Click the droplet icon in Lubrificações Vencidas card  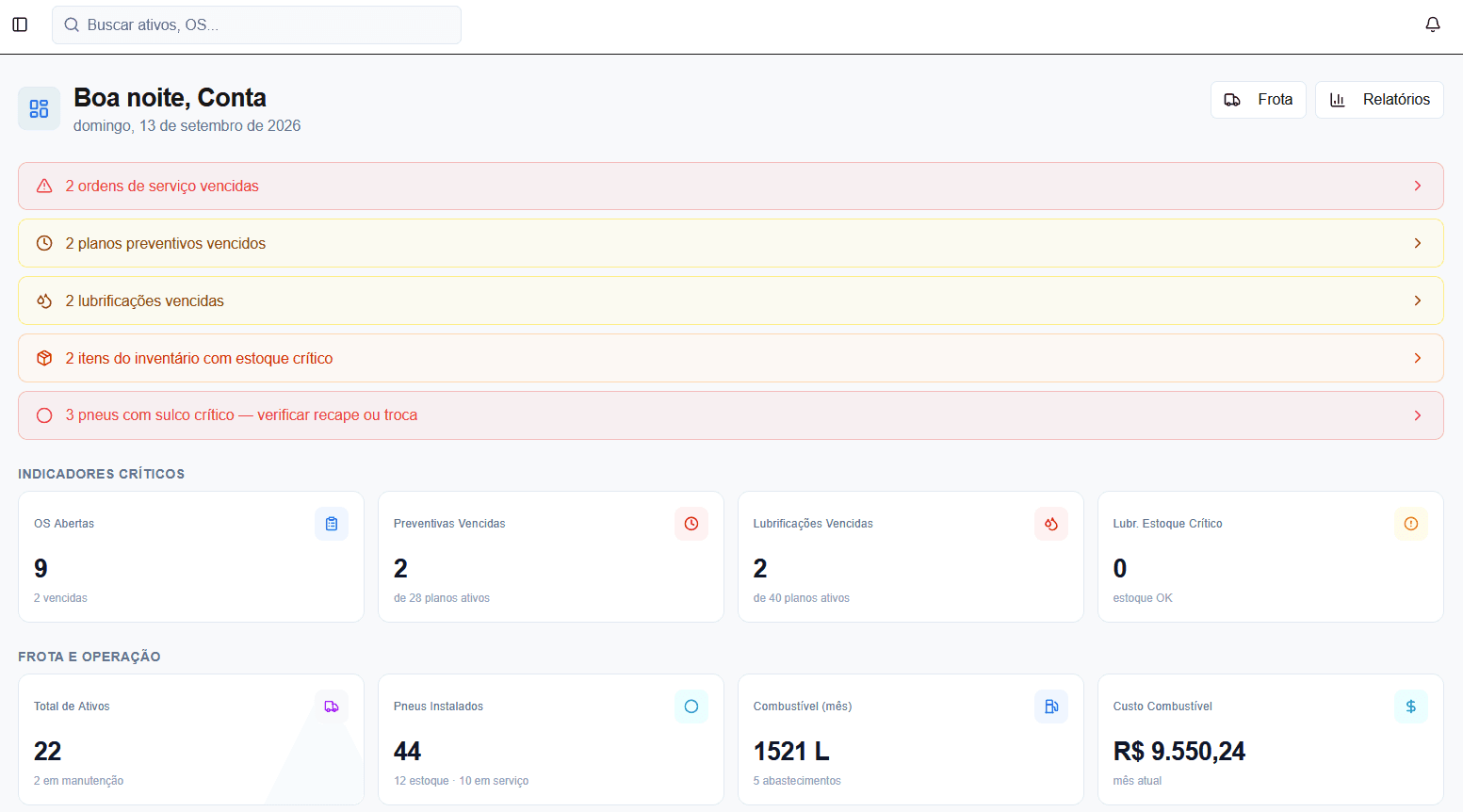coord(1051,524)
